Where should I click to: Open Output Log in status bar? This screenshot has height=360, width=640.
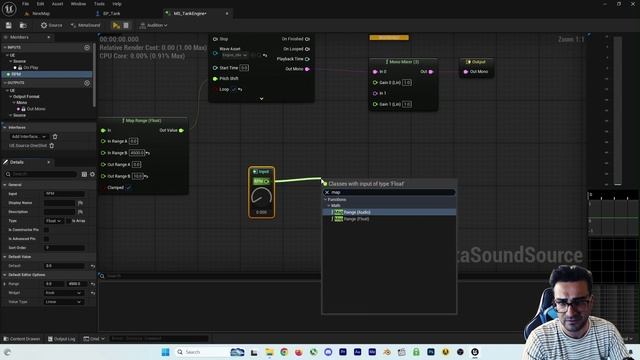pos(61,339)
